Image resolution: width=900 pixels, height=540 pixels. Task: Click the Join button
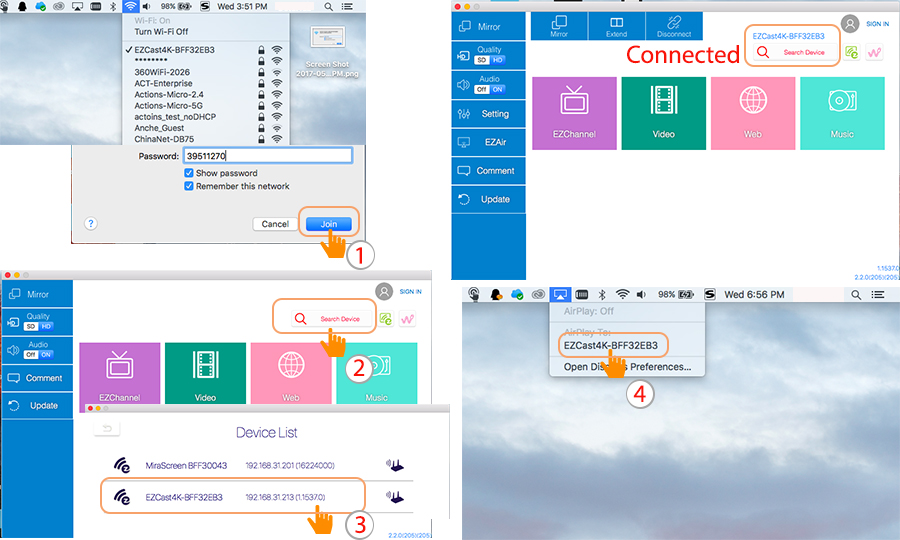(329, 224)
